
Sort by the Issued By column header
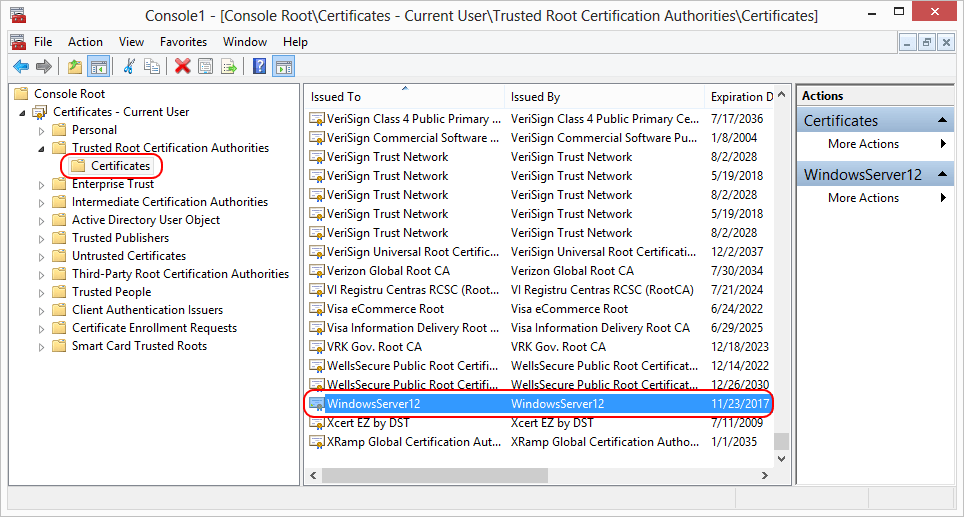pyautogui.click(x=604, y=97)
